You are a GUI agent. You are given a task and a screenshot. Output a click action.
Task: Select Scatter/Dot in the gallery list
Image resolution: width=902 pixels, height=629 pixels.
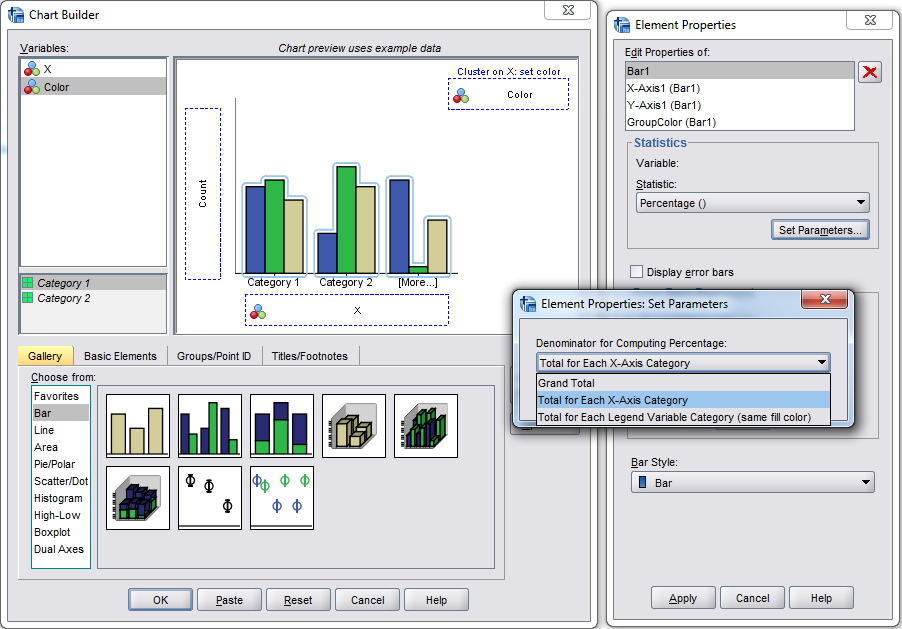61,481
